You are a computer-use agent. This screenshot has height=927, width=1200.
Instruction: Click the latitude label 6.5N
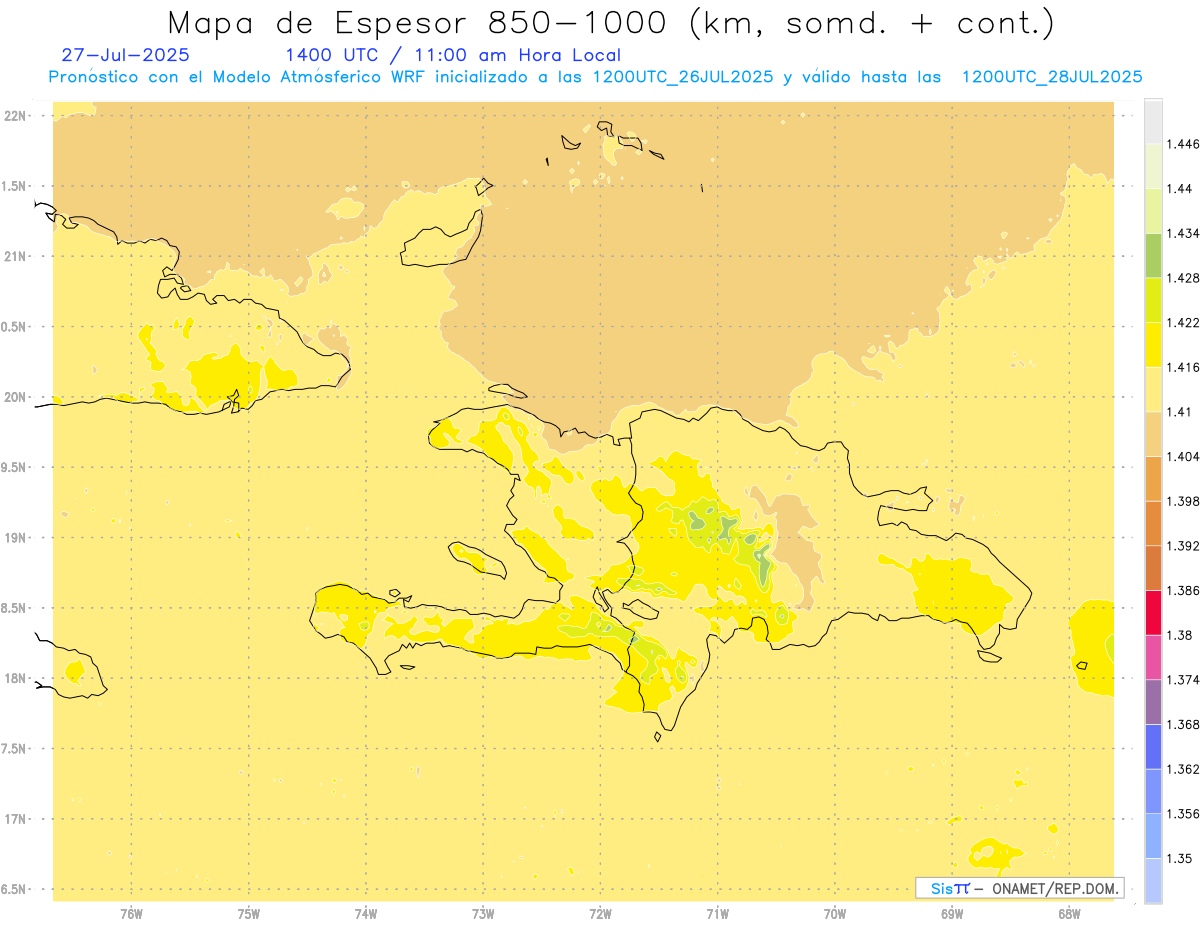pyautogui.click(x=14, y=890)
